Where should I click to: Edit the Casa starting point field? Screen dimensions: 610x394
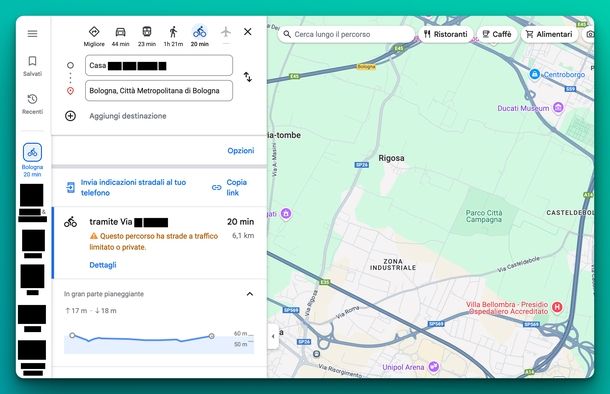pyautogui.click(x=159, y=65)
